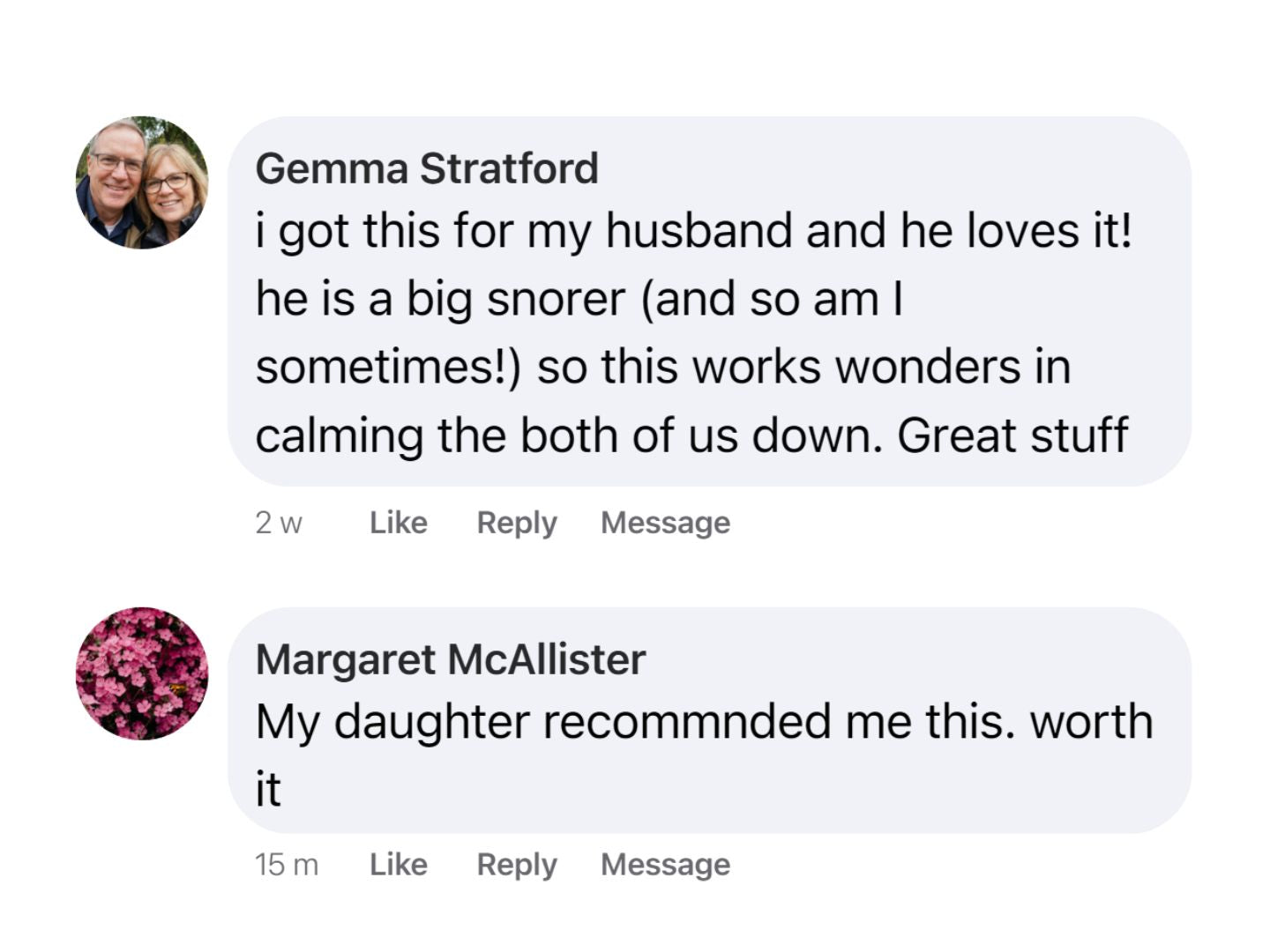The width and height of the screenshot is (1270, 952).
Task: Click the Gemma Stratford name link
Action: click(427, 168)
